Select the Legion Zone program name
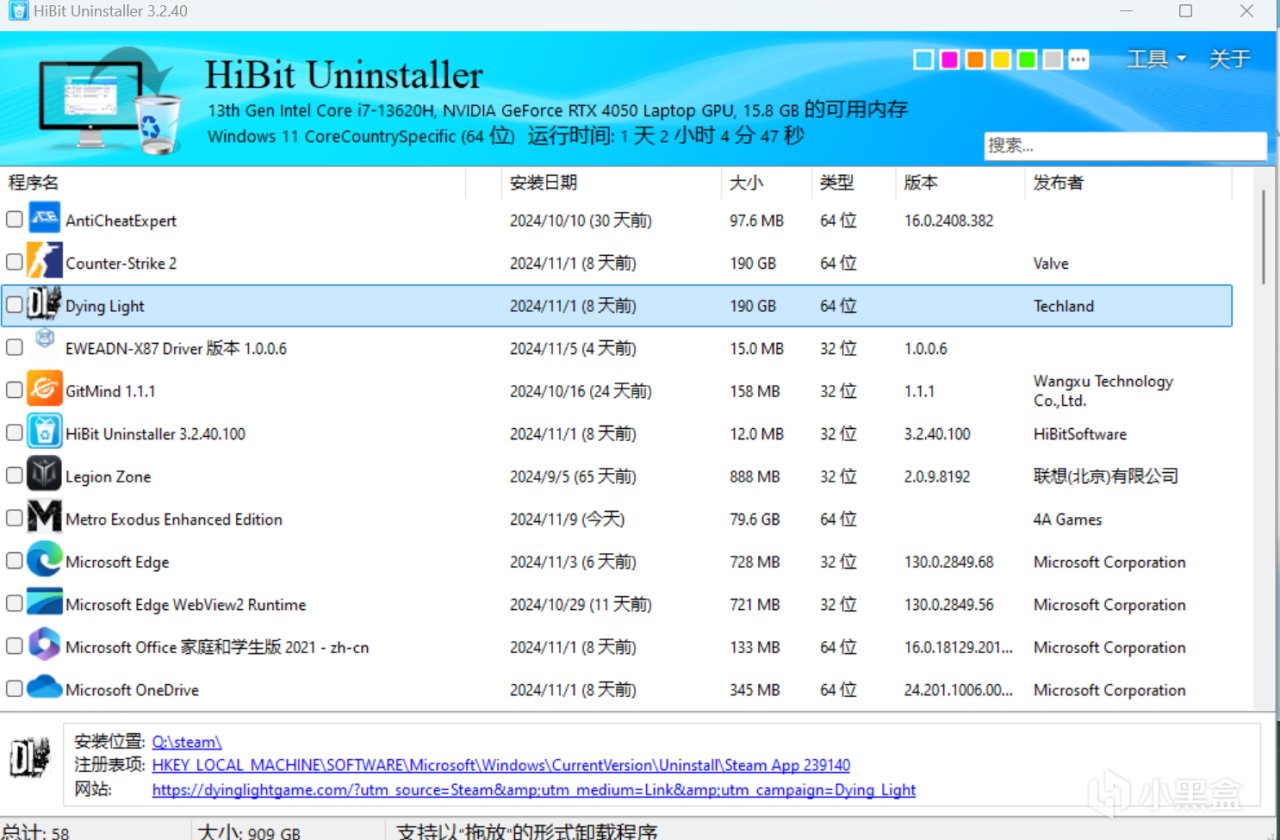Image resolution: width=1280 pixels, height=840 pixels. coord(108,476)
